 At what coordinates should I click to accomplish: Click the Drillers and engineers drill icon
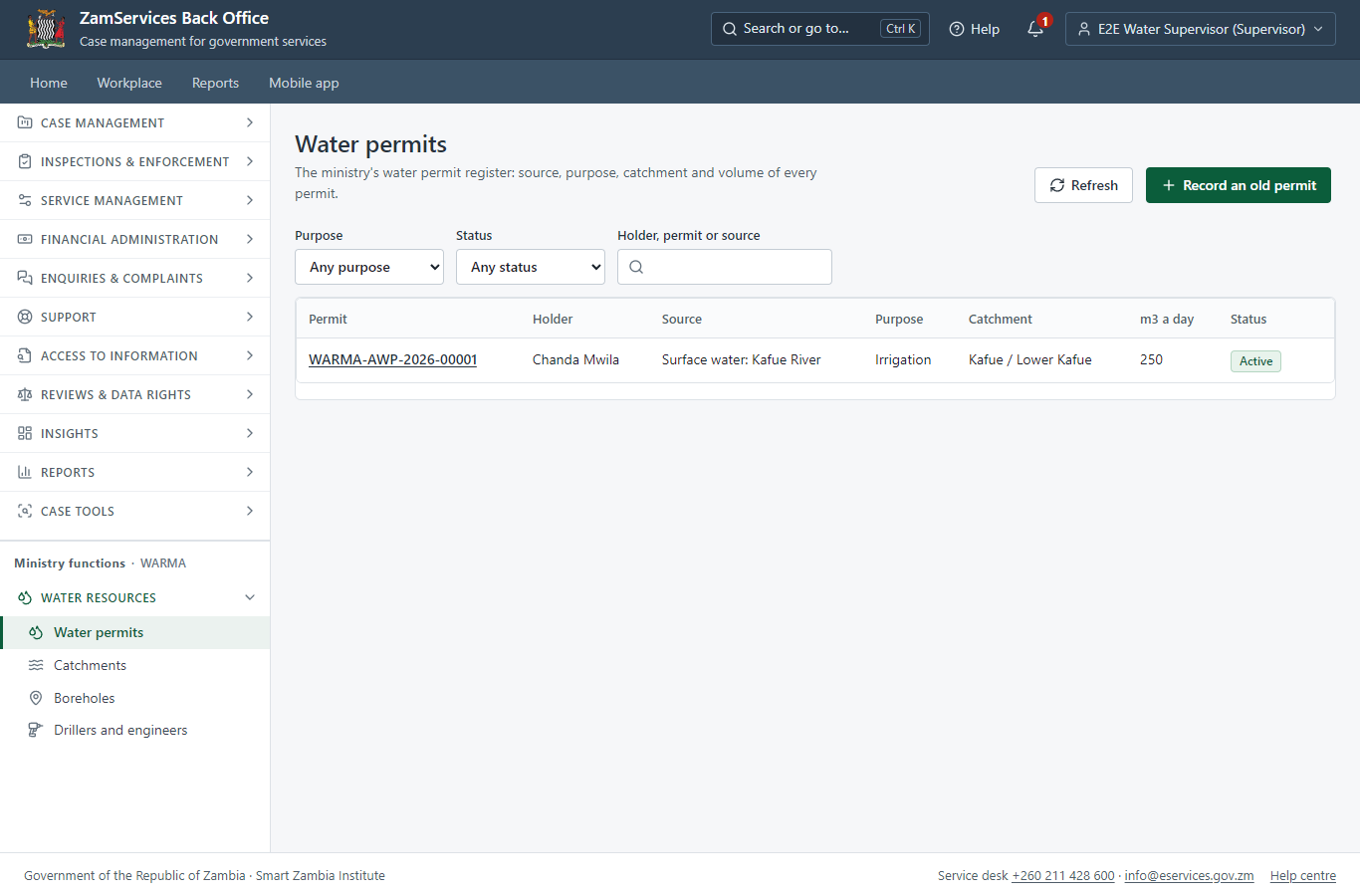click(36, 730)
